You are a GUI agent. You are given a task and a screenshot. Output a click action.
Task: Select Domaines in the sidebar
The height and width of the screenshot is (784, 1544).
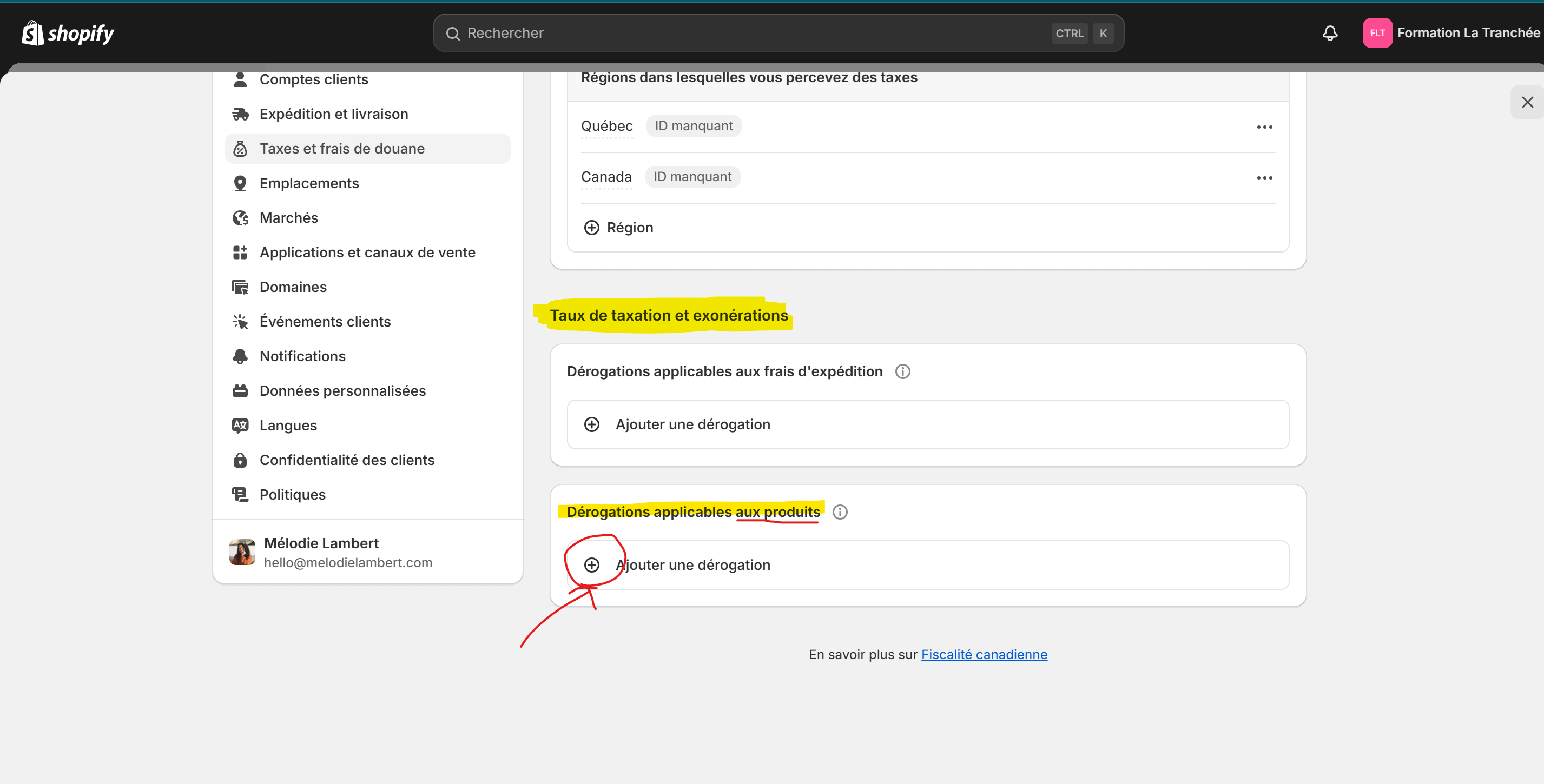point(293,287)
